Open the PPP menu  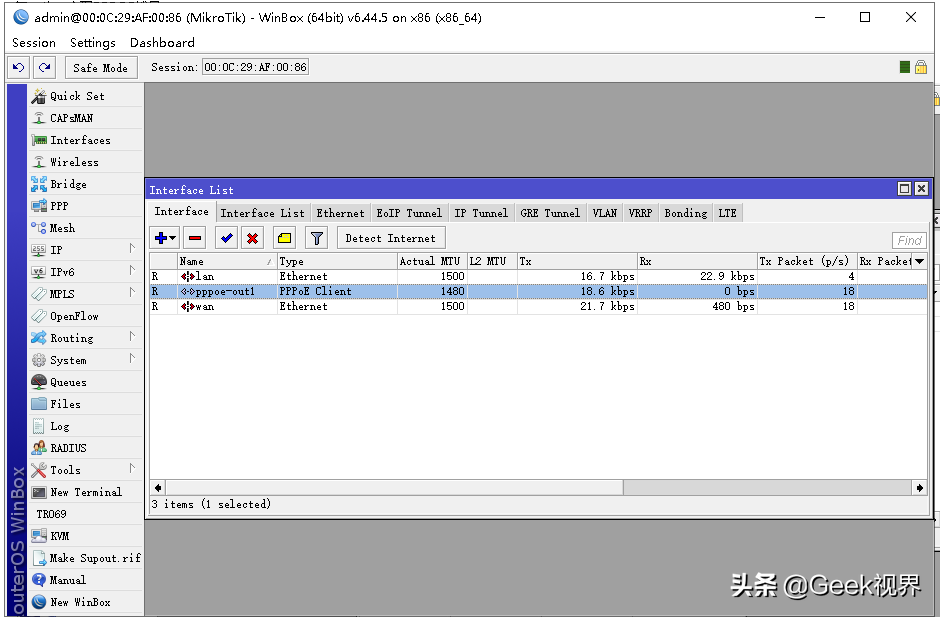[x=86, y=206]
